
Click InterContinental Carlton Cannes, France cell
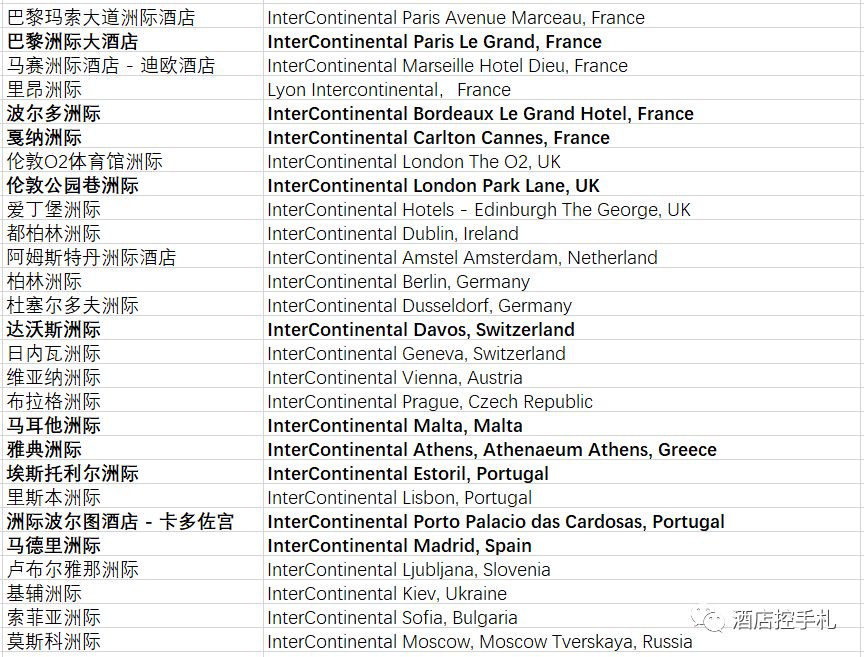tap(438, 138)
